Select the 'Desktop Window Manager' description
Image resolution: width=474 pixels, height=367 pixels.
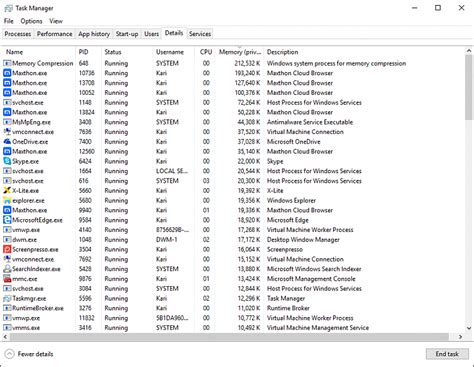coord(303,240)
